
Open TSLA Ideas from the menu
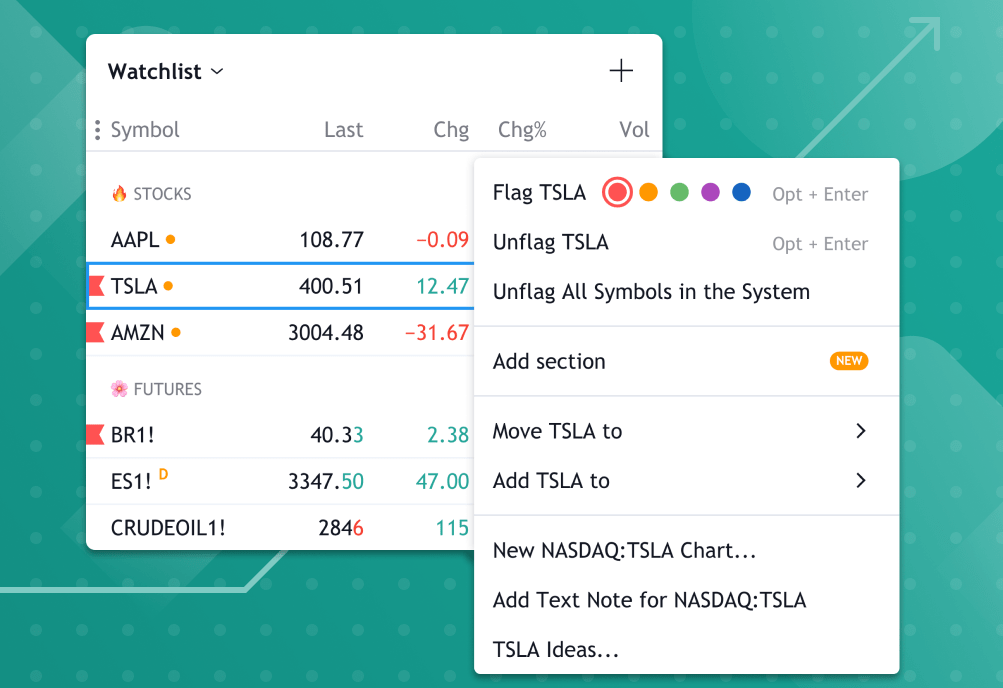pyautogui.click(x=554, y=649)
